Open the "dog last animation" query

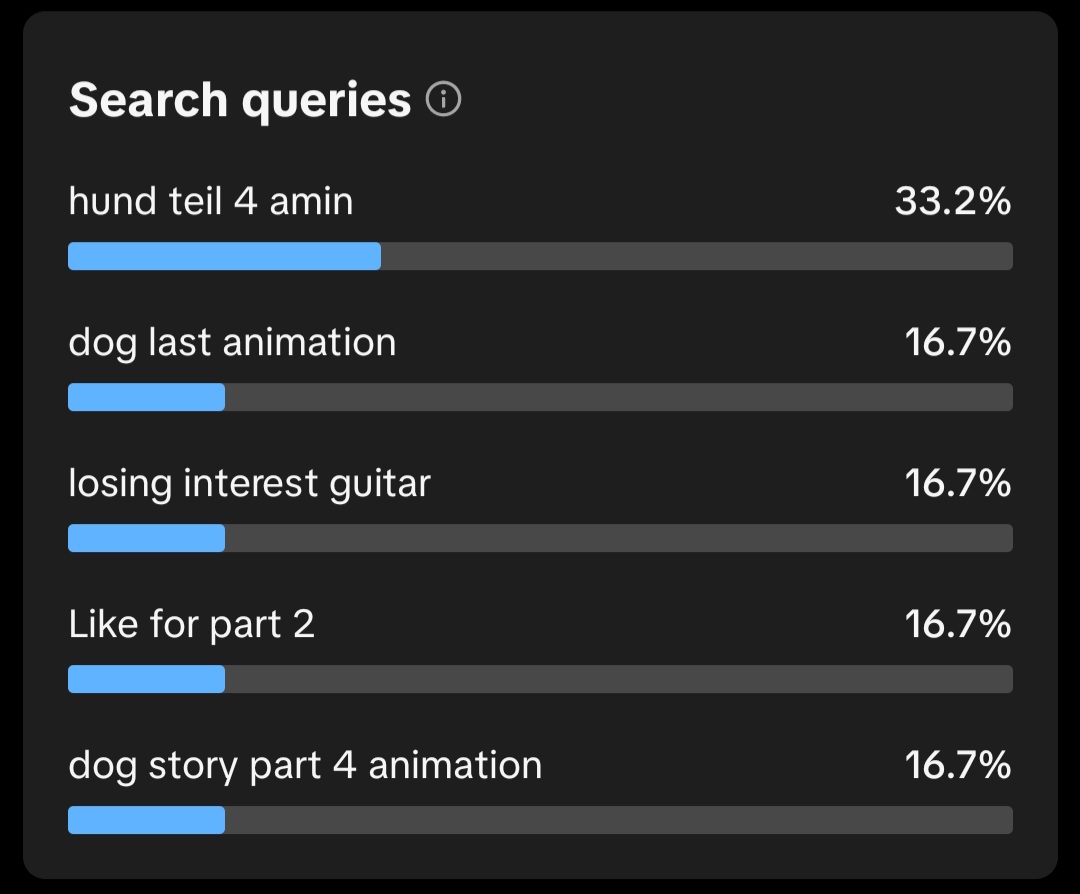pos(232,343)
